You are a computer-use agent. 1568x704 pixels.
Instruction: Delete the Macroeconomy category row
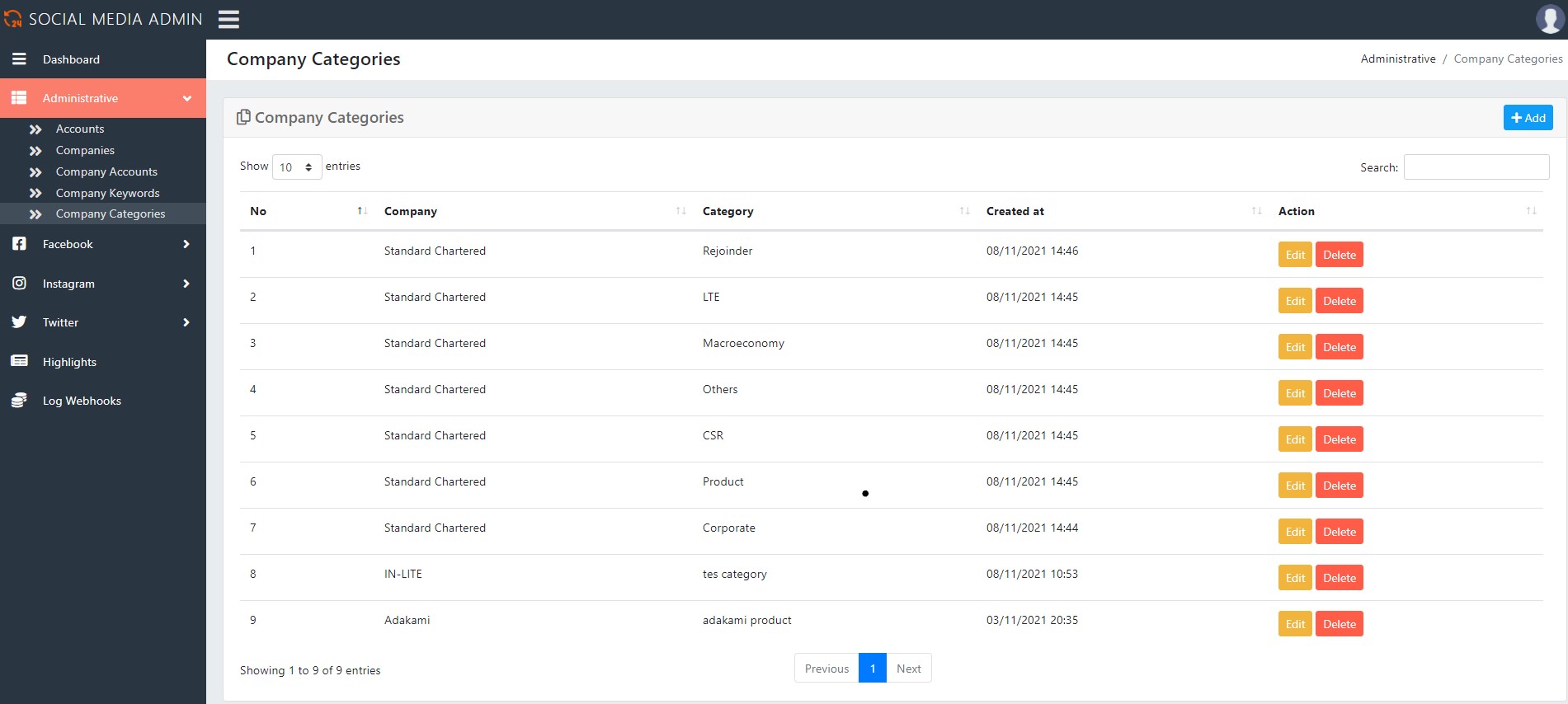(1340, 347)
